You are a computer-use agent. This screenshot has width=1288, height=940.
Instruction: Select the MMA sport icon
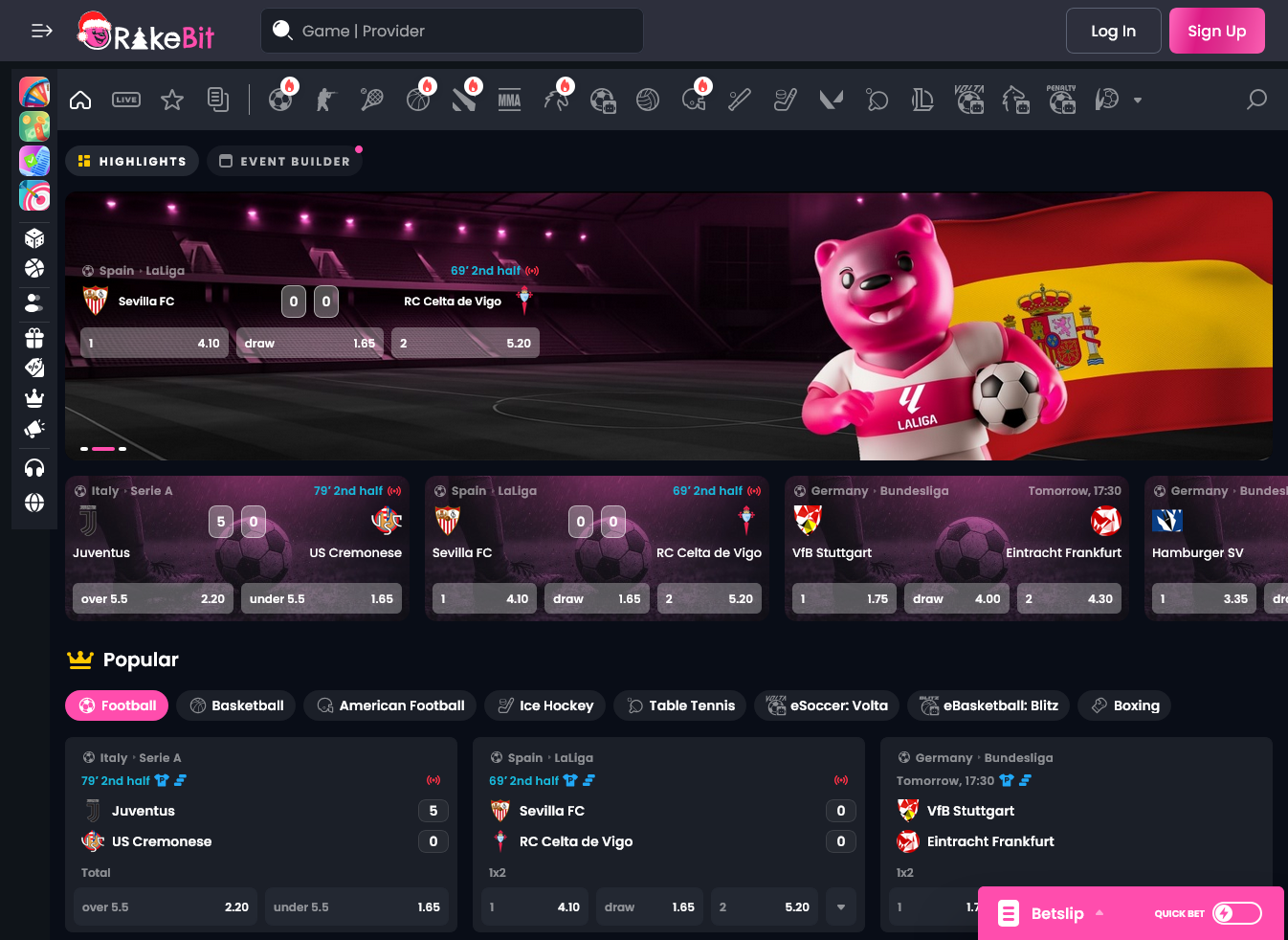[x=510, y=100]
